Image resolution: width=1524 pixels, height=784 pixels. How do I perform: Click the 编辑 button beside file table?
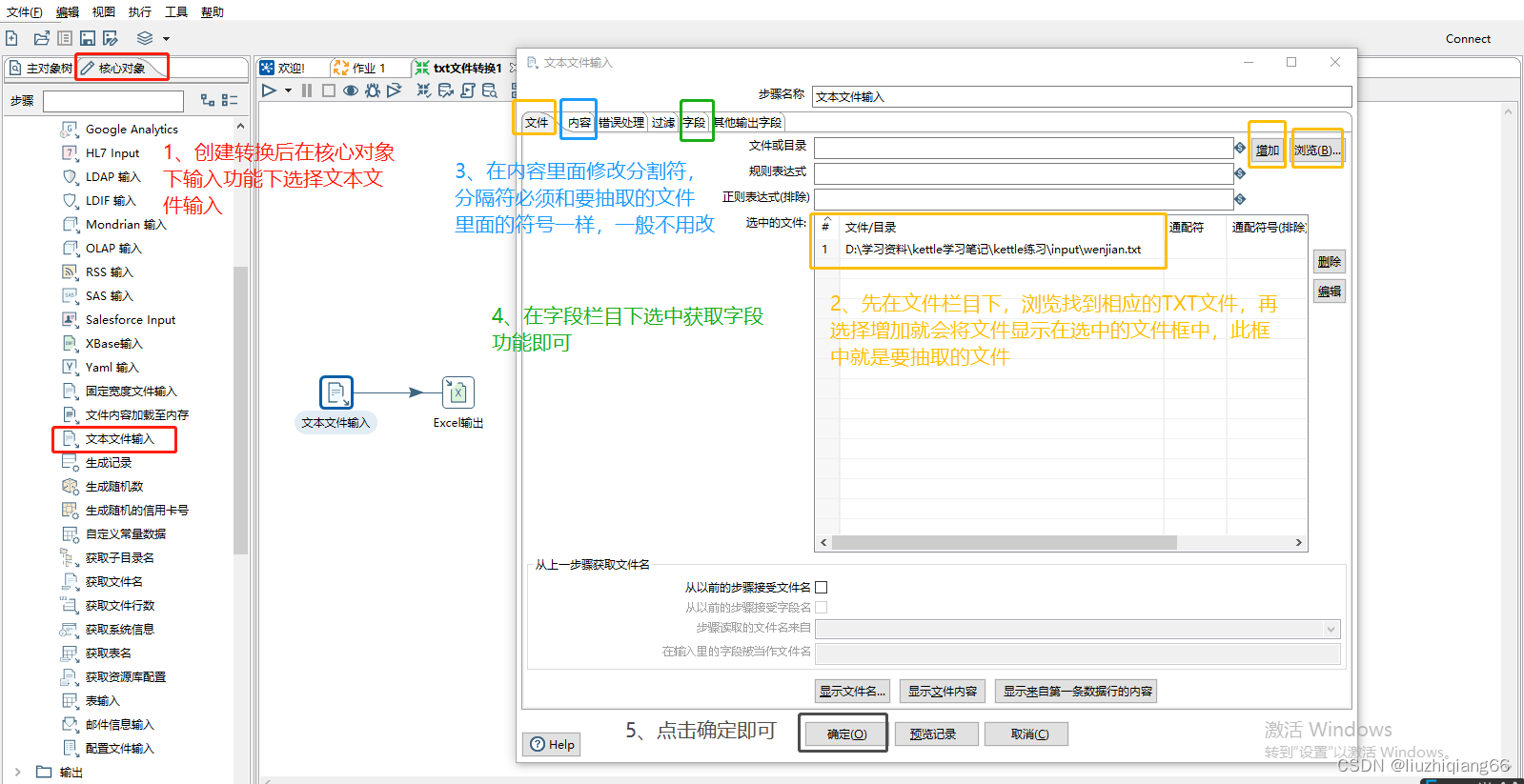[1330, 291]
